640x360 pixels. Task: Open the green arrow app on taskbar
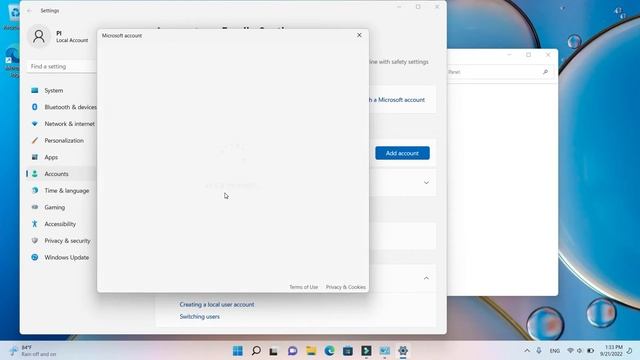(x=366, y=351)
